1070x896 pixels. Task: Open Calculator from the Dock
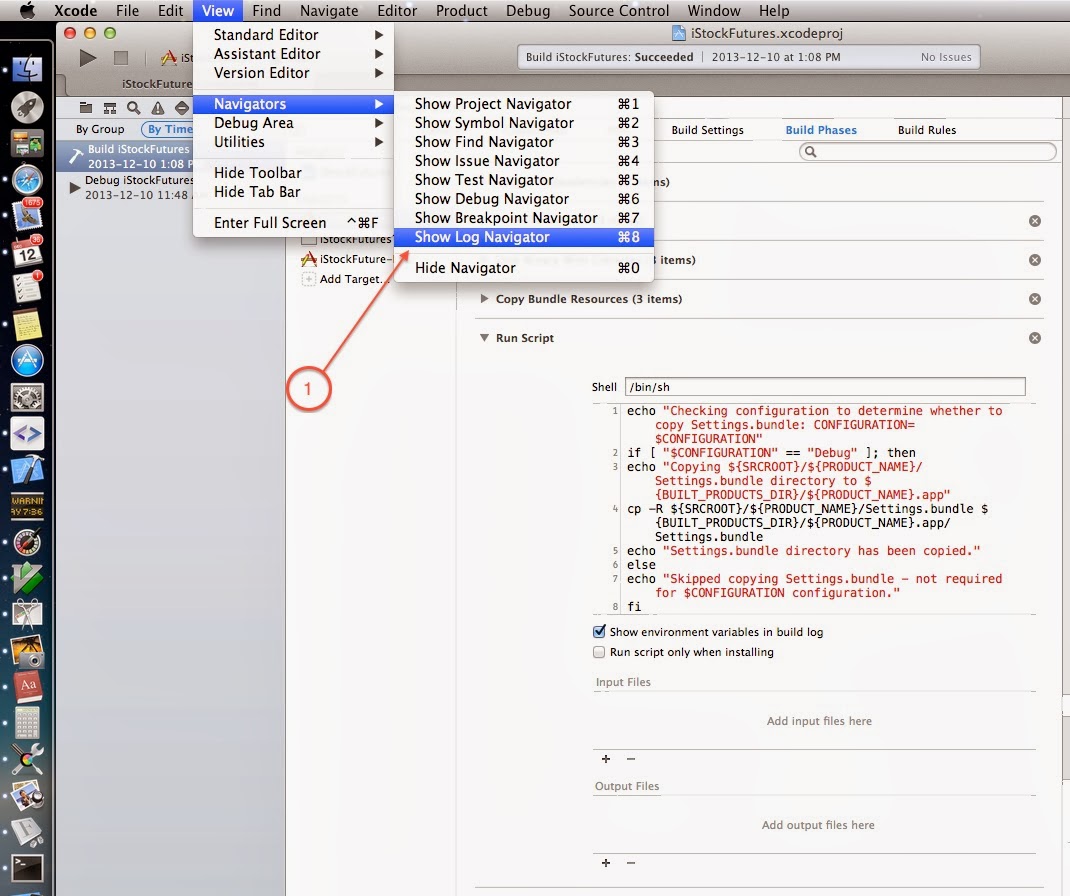point(27,723)
